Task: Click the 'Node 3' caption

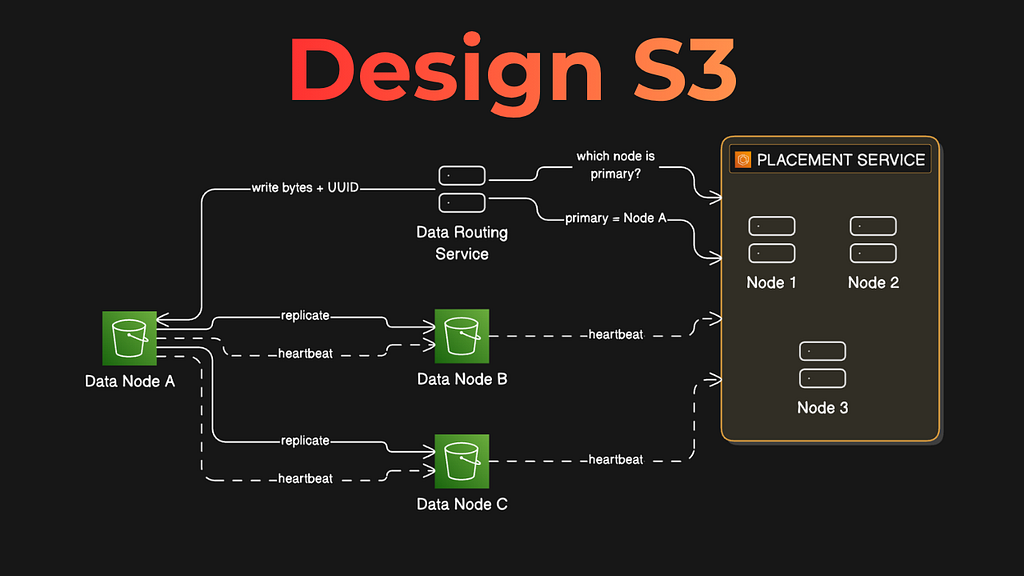Action: click(x=822, y=408)
